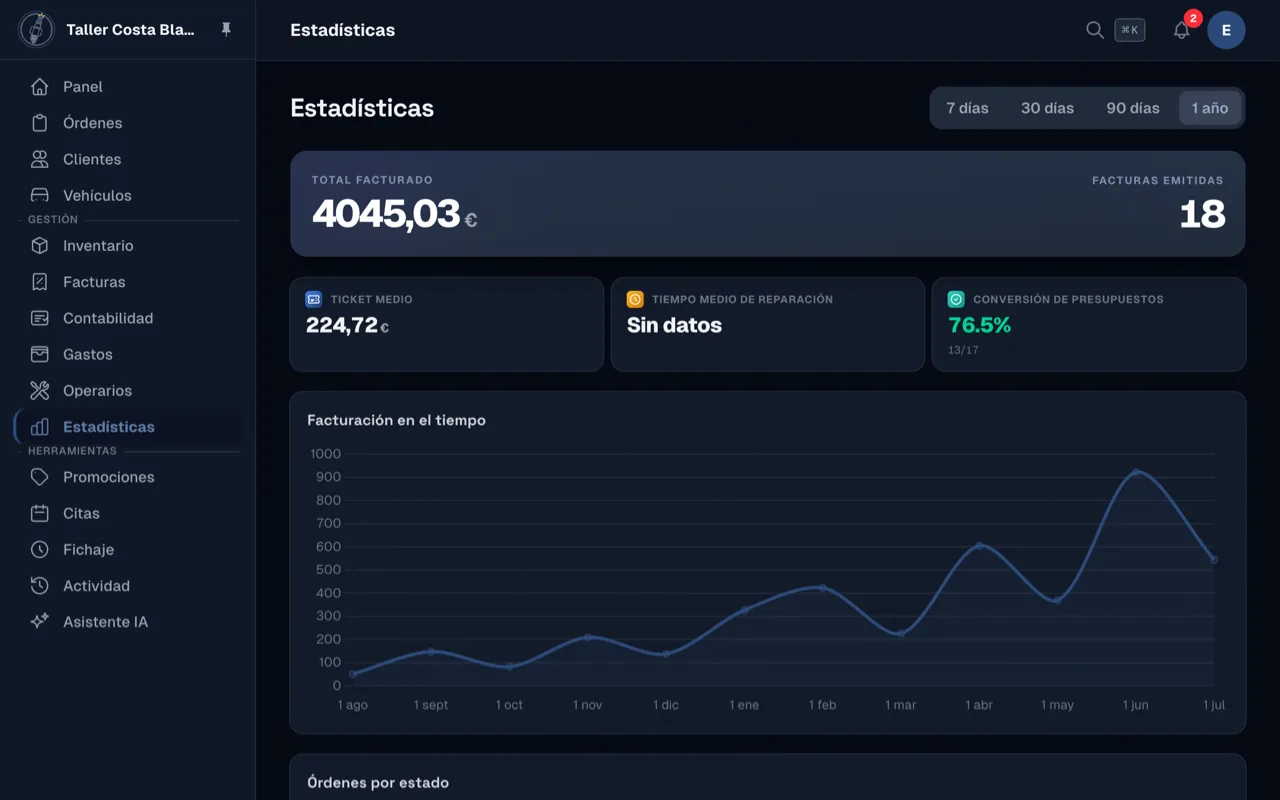Click the Citas calendar icon
Viewport: 1280px width, 800px height.
pyautogui.click(x=39, y=514)
